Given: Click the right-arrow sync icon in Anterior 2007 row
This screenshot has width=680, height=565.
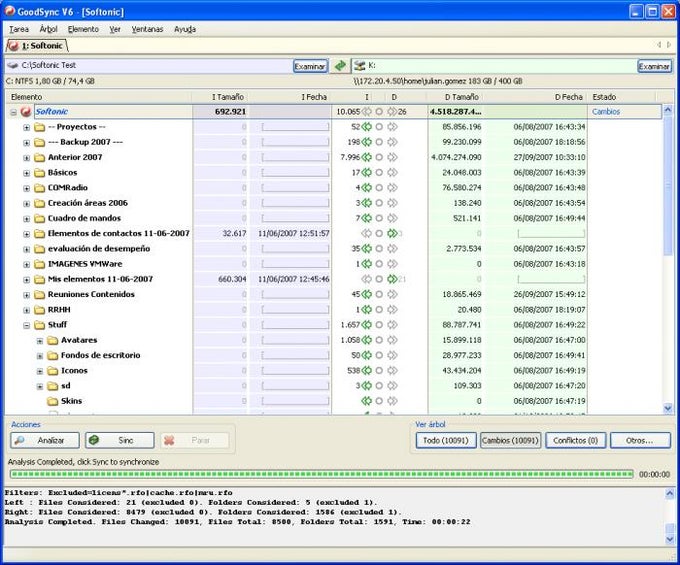Looking at the screenshot, I should (x=392, y=157).
